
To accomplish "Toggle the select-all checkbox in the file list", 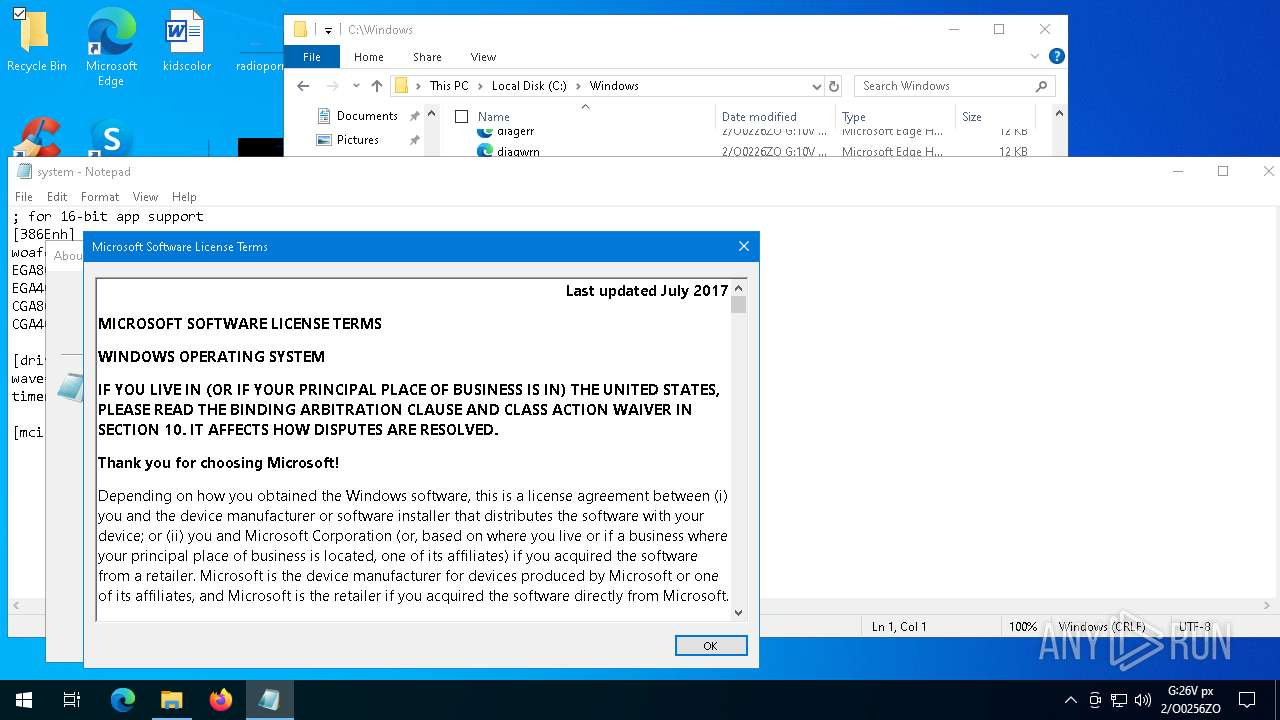I will (x=461, y=117).
